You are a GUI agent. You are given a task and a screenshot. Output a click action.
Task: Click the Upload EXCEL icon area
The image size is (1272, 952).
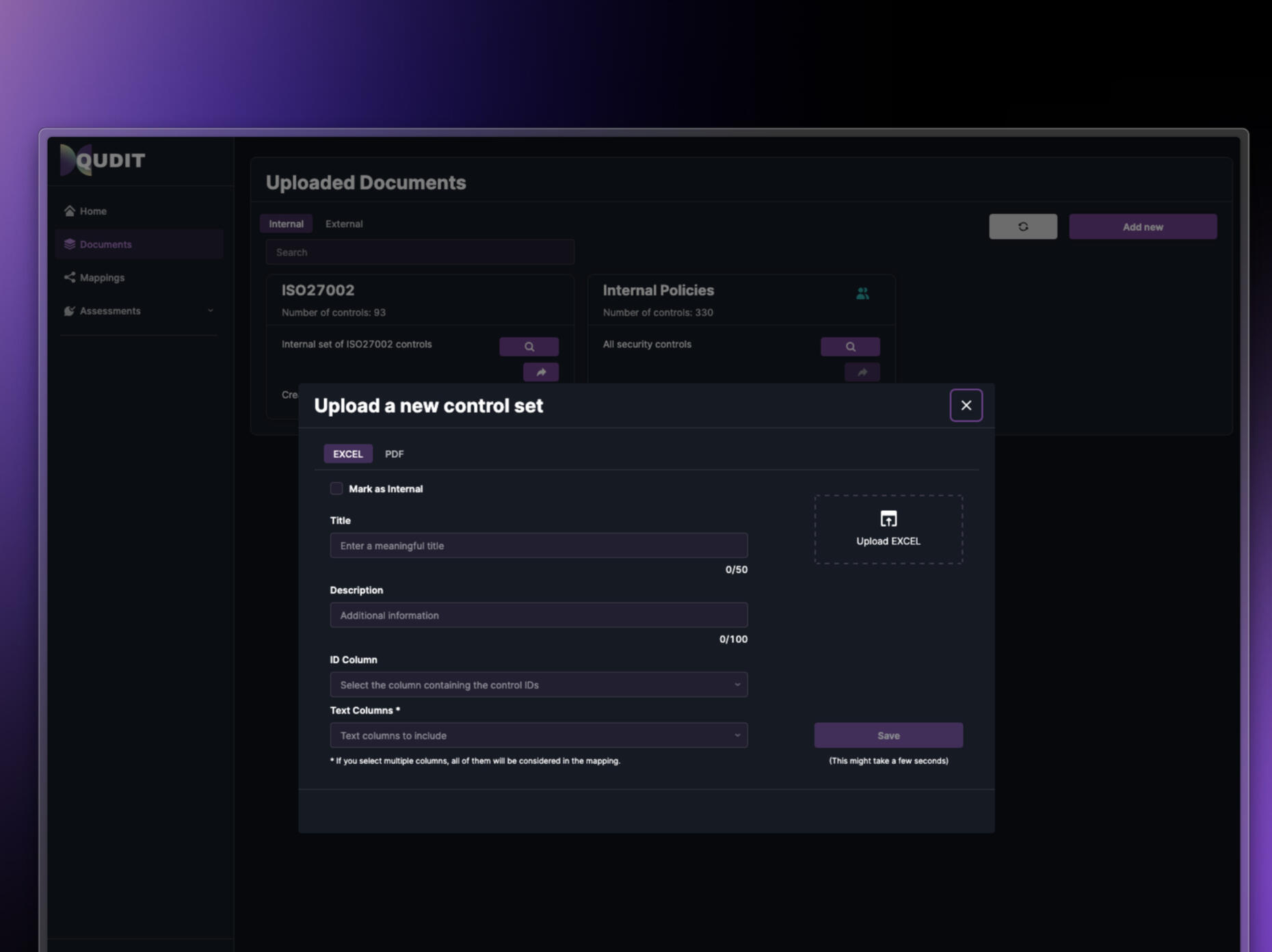[x=888, y=529]
